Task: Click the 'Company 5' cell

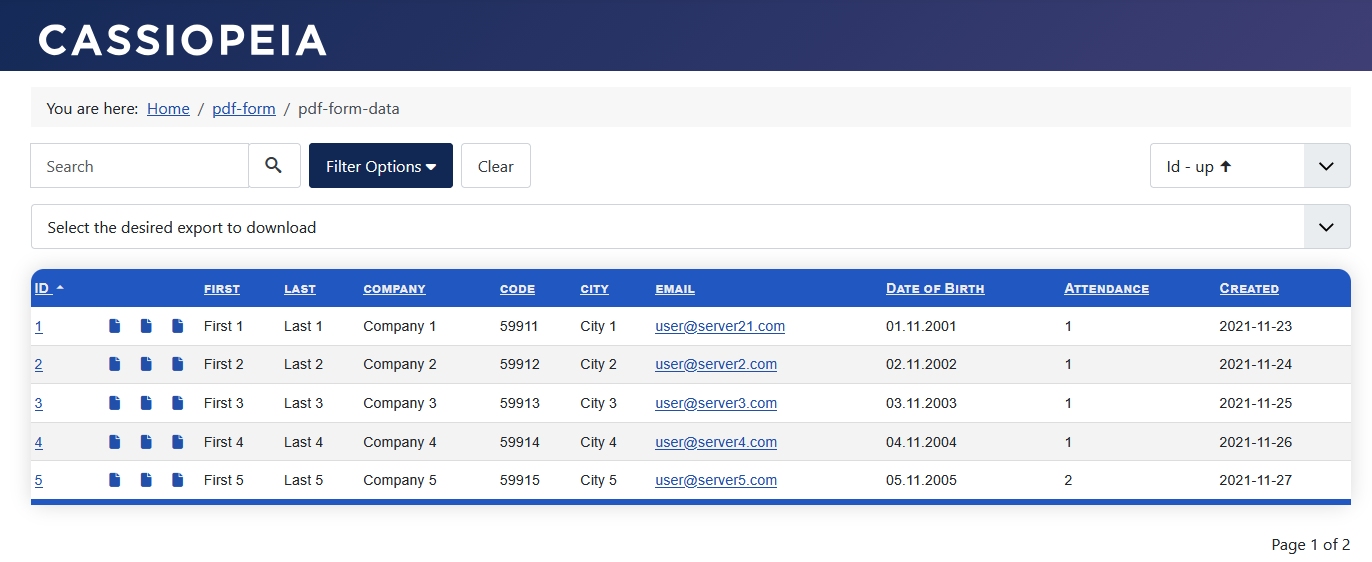Action: click(x=400, y=480)
